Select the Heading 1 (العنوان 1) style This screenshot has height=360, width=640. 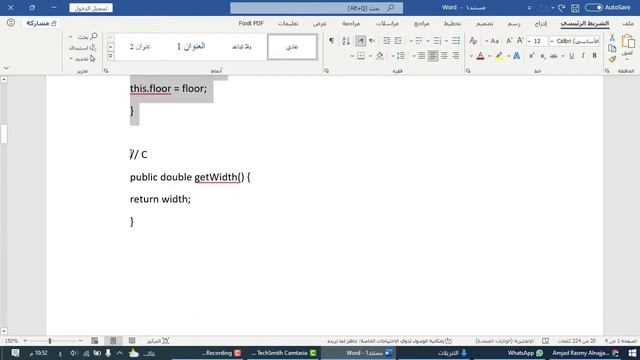(191, 47)
